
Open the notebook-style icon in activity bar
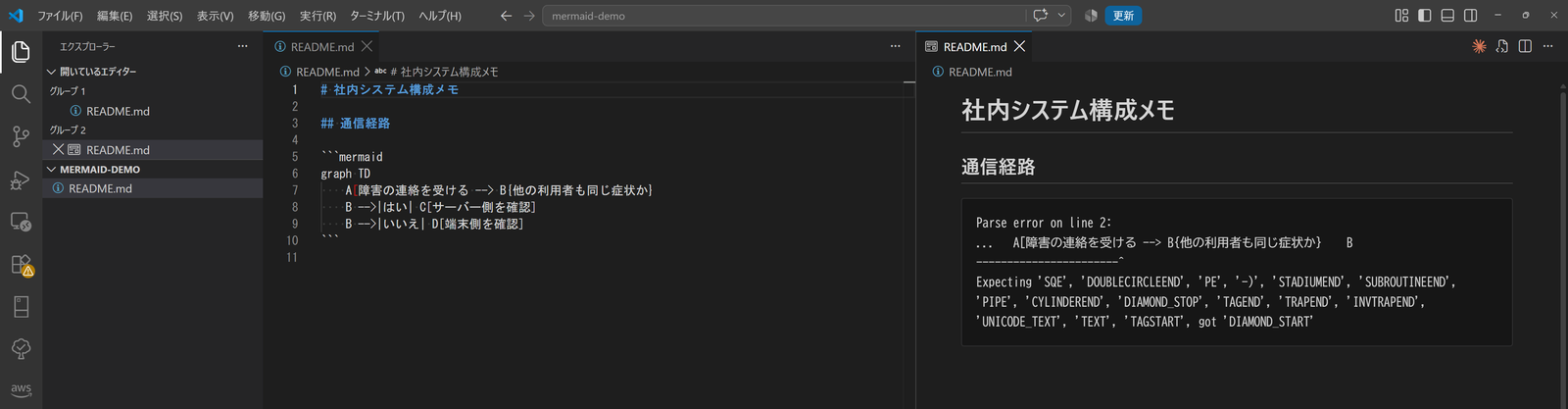[21, 307]
